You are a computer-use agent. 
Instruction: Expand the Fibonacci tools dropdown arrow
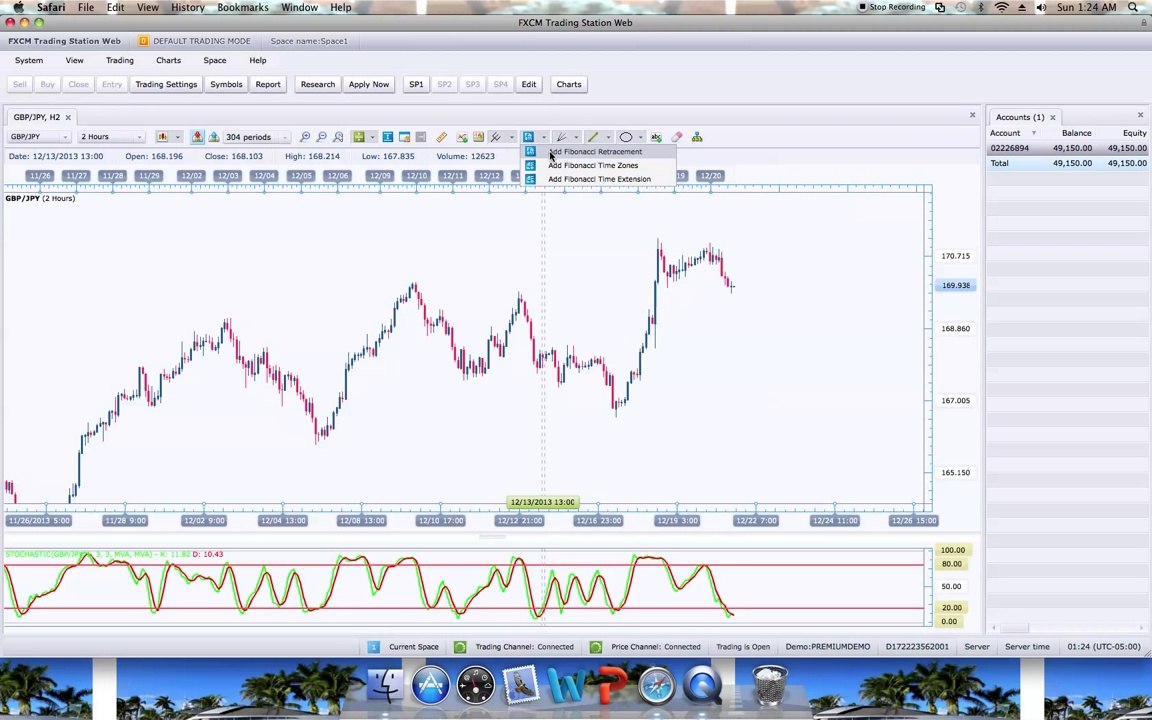tap(544, 137)
